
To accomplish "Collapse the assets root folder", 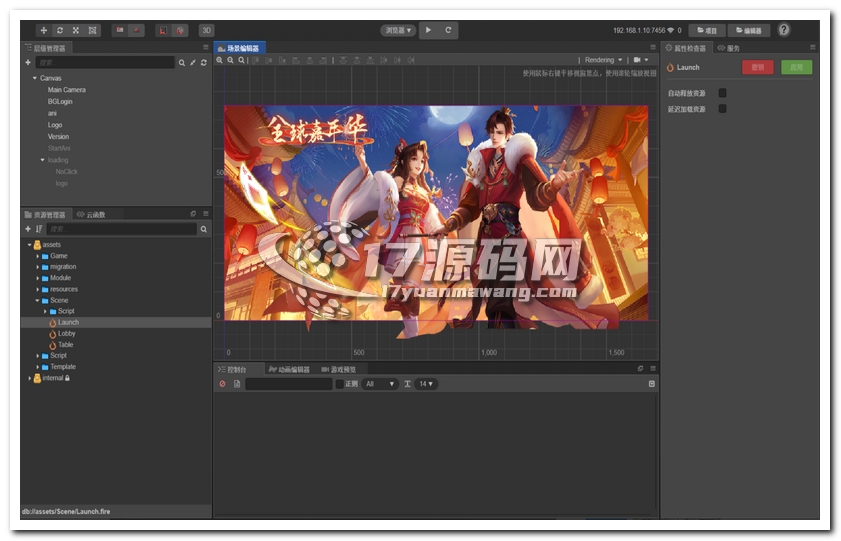I will pyautogui.click(x=29, y=245).
